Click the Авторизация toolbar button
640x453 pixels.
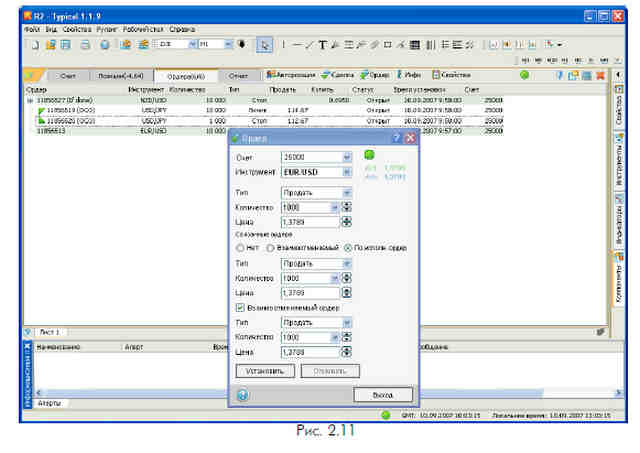tap(291, 75)
